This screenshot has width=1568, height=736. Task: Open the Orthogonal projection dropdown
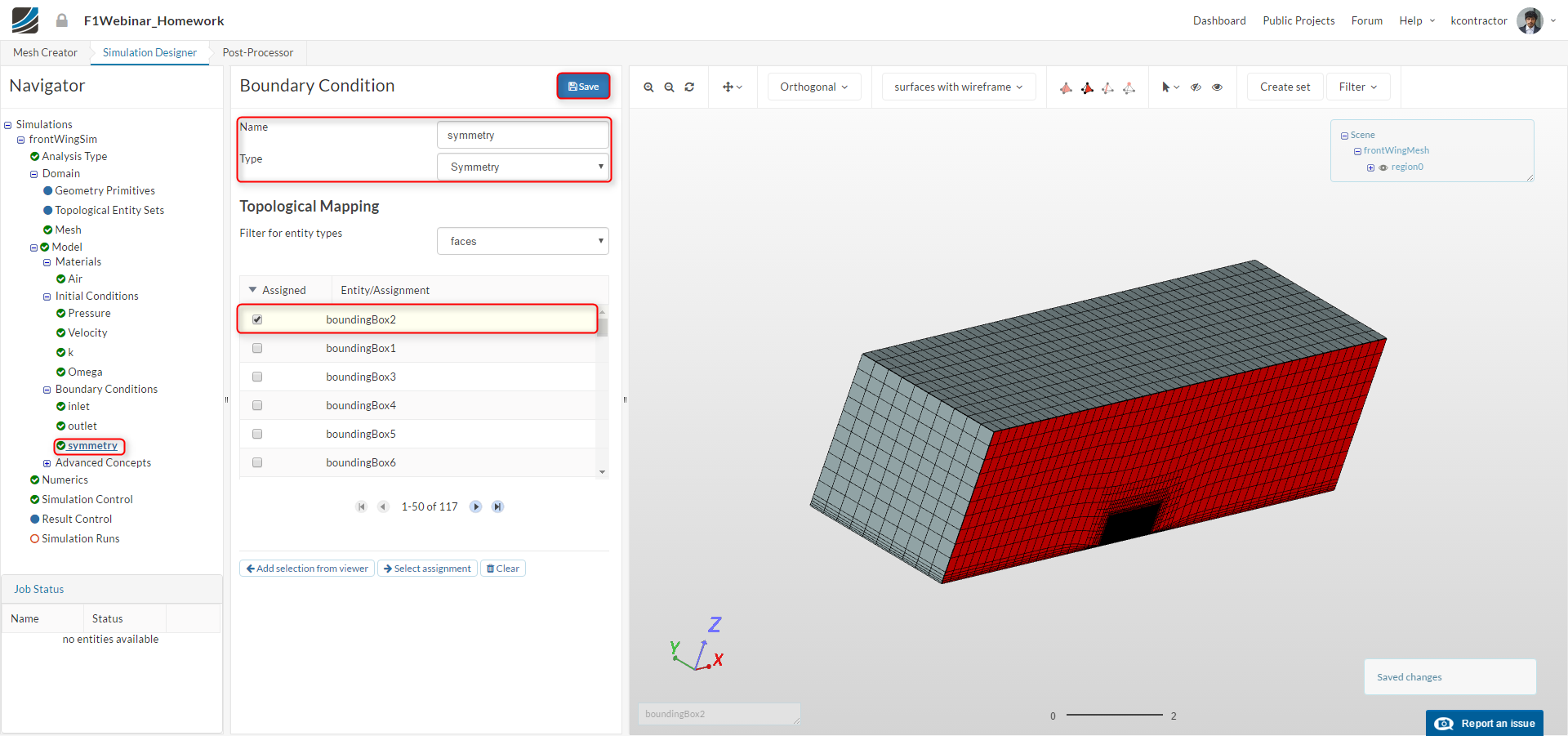pyautogui.click(x=813, y=87)
